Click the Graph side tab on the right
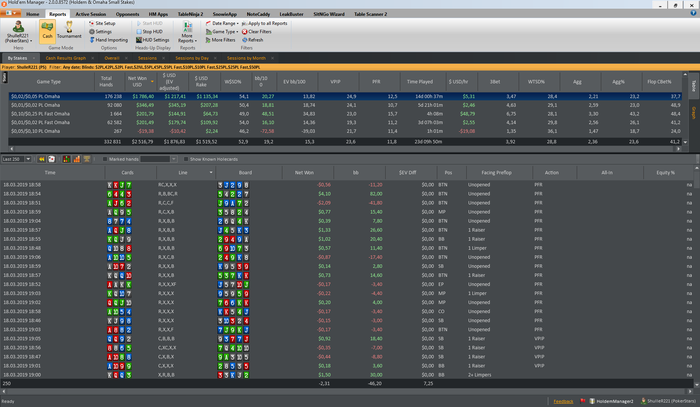The image size is (700, 407). click(x=694, y=113)
